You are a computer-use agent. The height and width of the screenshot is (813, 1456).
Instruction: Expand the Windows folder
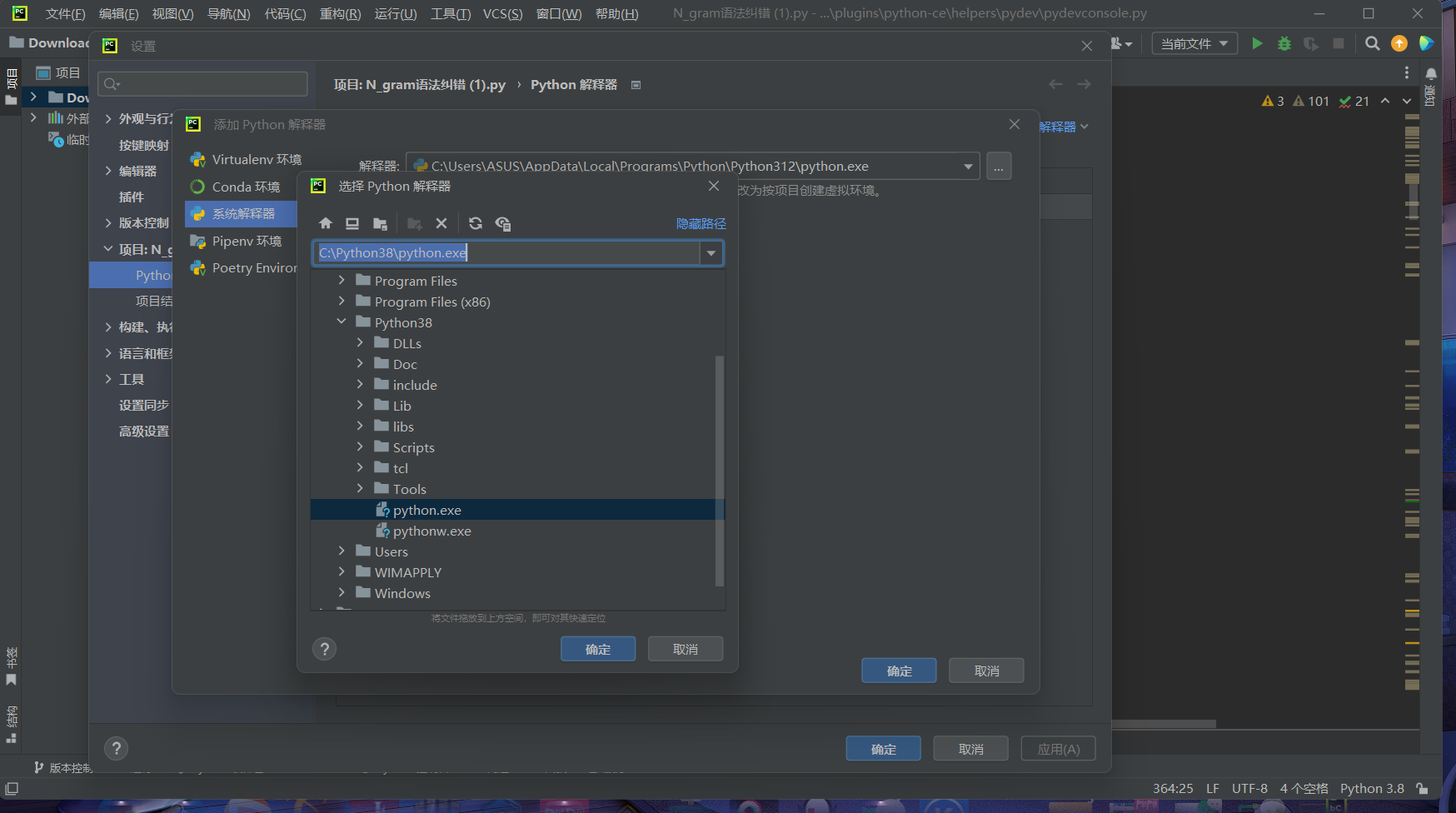[342, 593]
